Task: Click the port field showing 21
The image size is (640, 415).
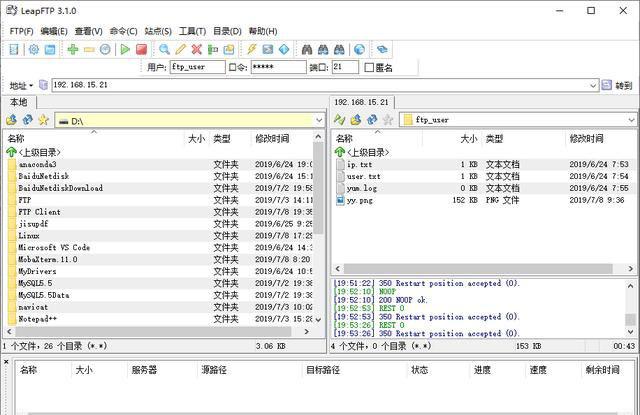Action: pos(345,67)
